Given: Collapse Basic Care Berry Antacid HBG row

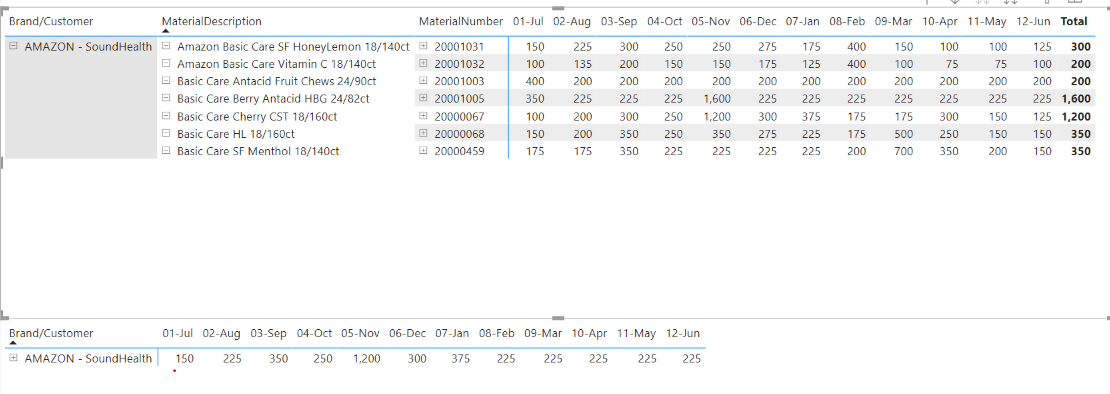Looking at the screenshot, I should [166, 98].
